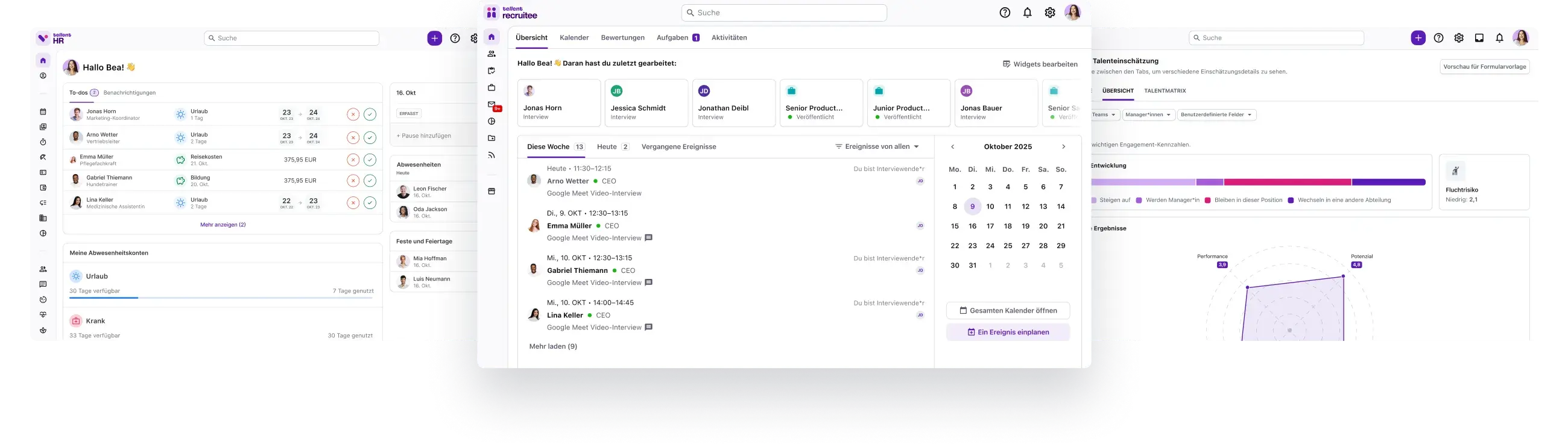Image resolution: width=1568 pixels, height=447 pixels.
Task: Open the Teams filter dropdown
Action: (1104, 115)
